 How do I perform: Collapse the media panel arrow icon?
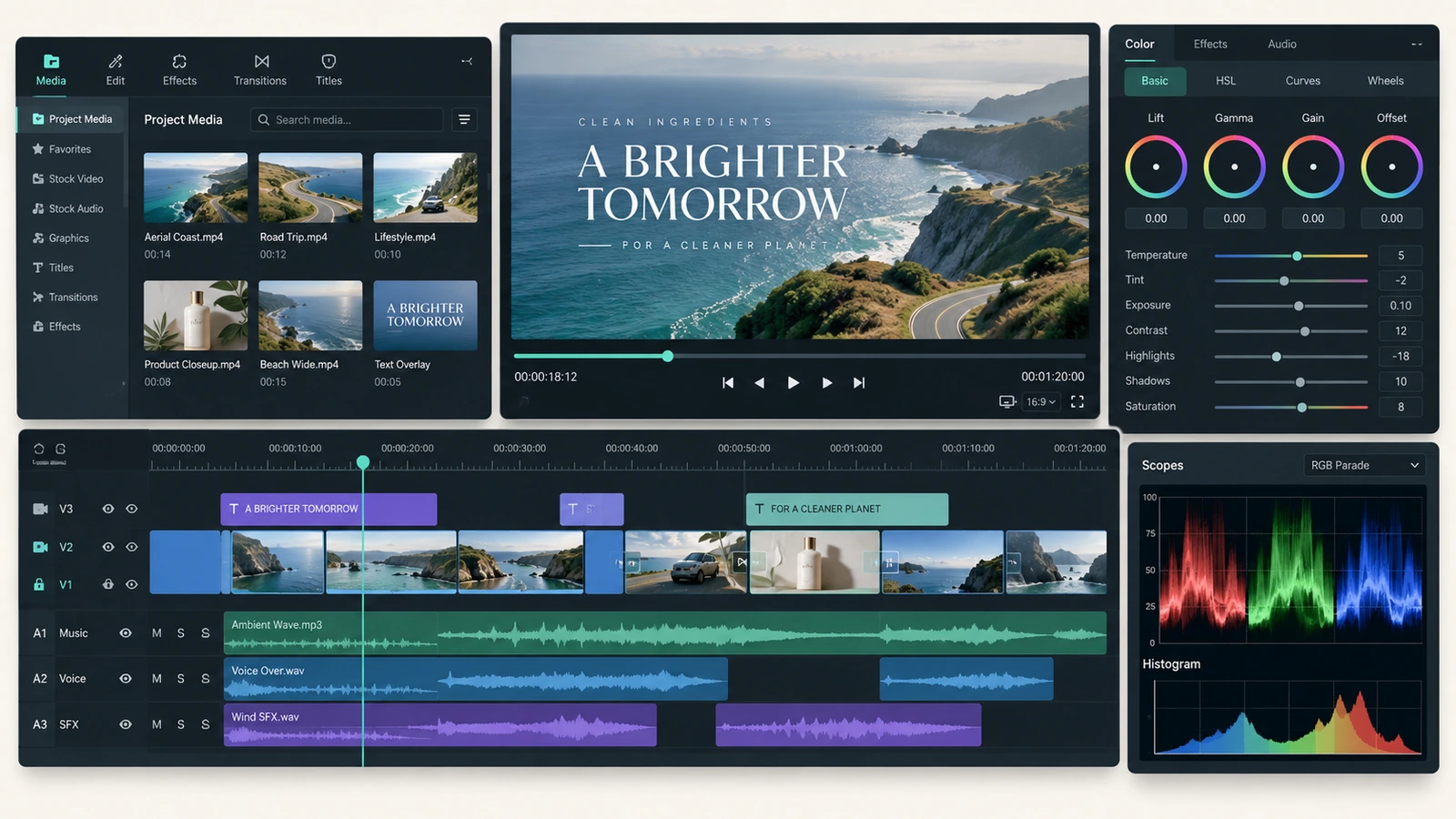[x=467, y=61]
